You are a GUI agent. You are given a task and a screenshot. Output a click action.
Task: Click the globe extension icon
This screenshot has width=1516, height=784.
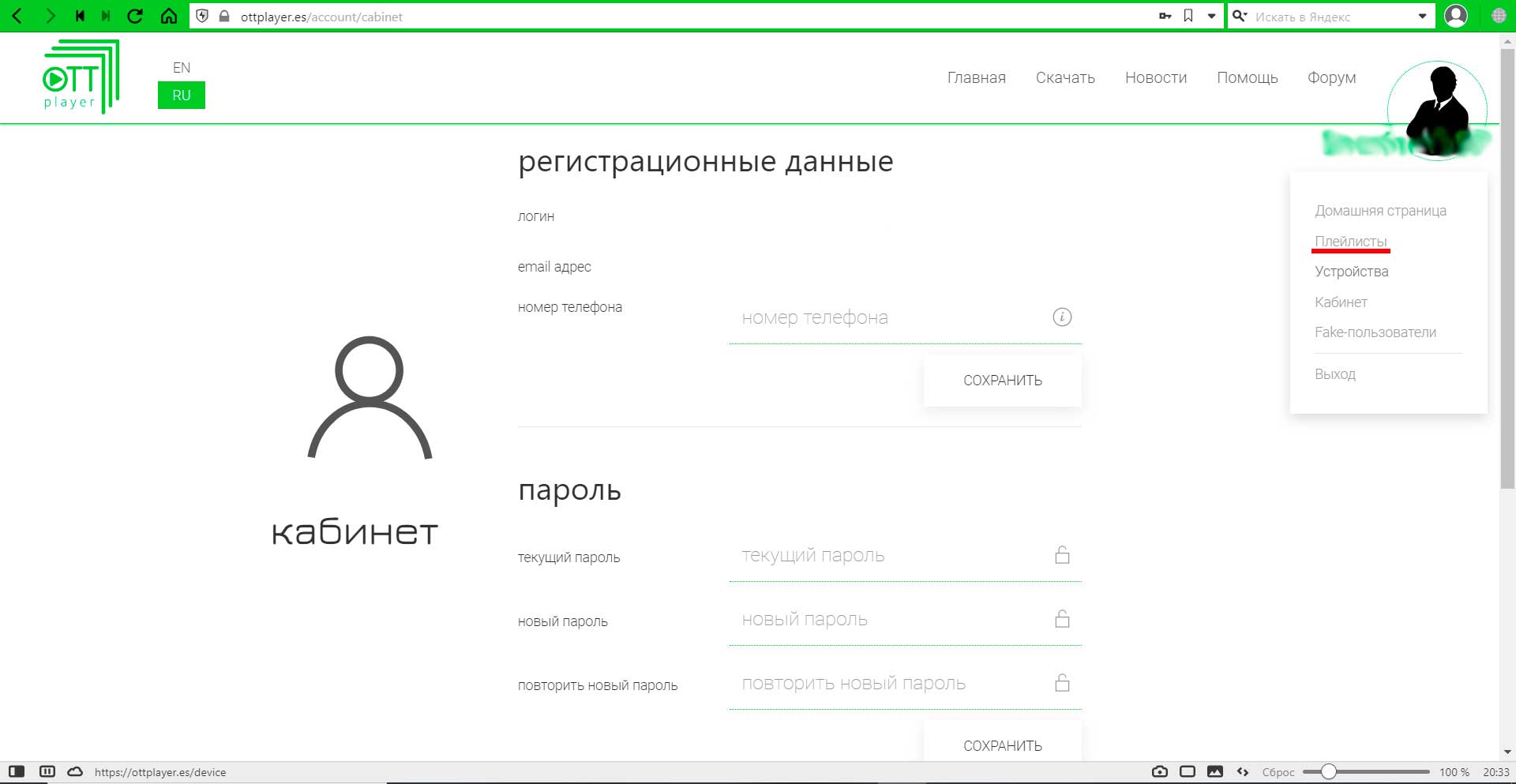[x=1499, y=16]
